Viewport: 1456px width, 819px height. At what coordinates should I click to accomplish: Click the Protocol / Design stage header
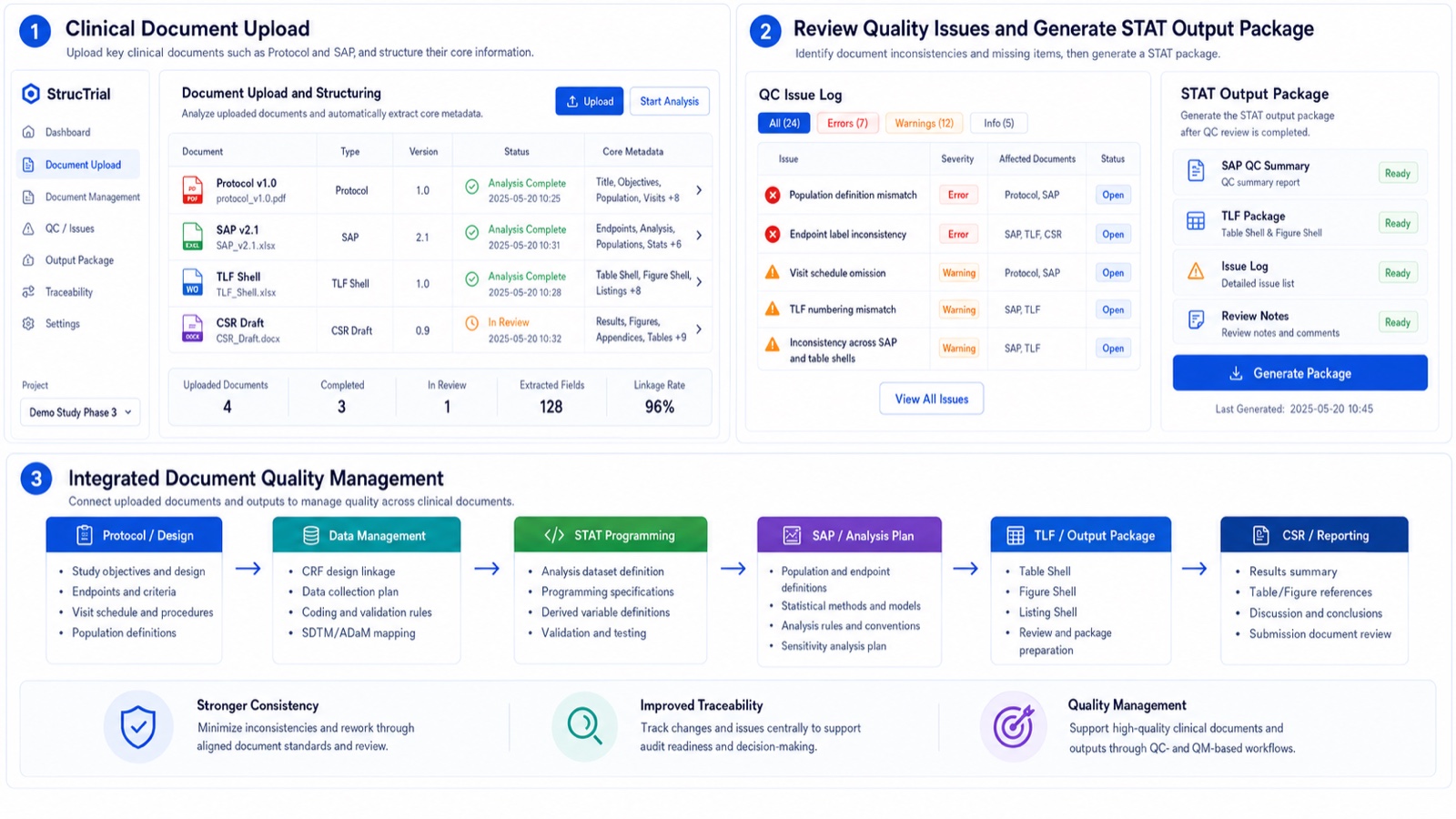(134, 535)
